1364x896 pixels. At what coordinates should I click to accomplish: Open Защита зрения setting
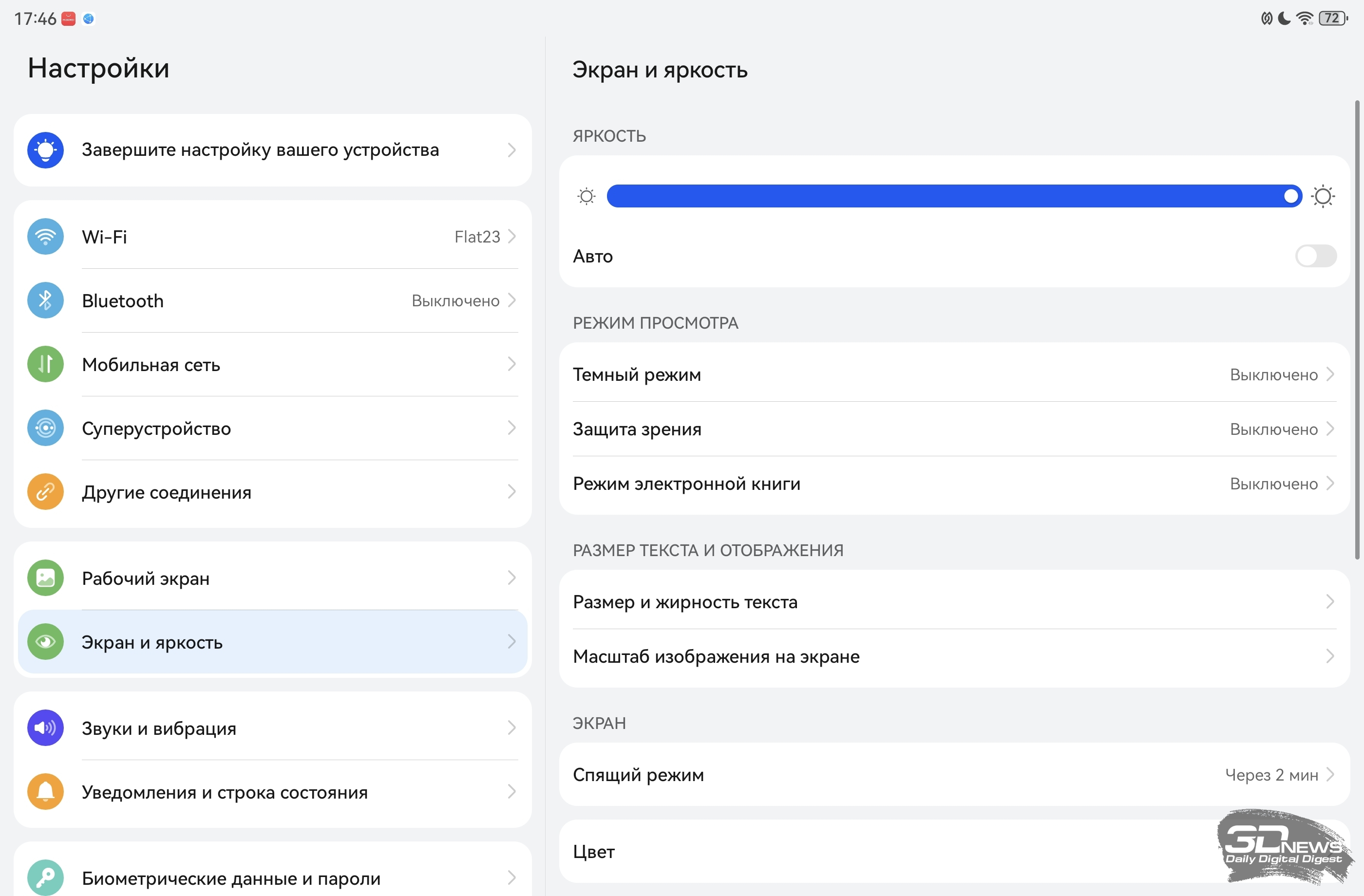tap(954, 429)
